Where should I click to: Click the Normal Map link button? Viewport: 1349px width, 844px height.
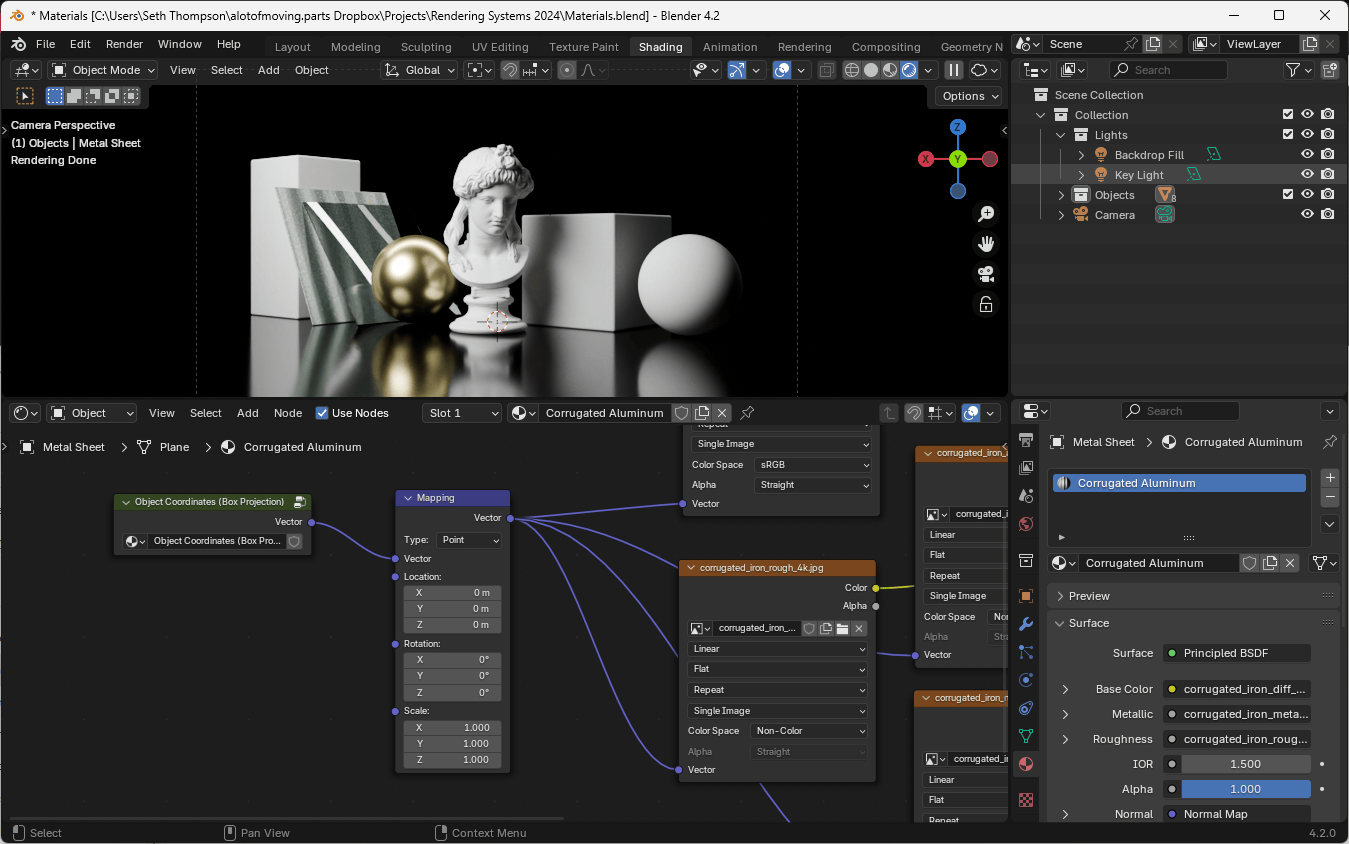(x=1237, y=814)
